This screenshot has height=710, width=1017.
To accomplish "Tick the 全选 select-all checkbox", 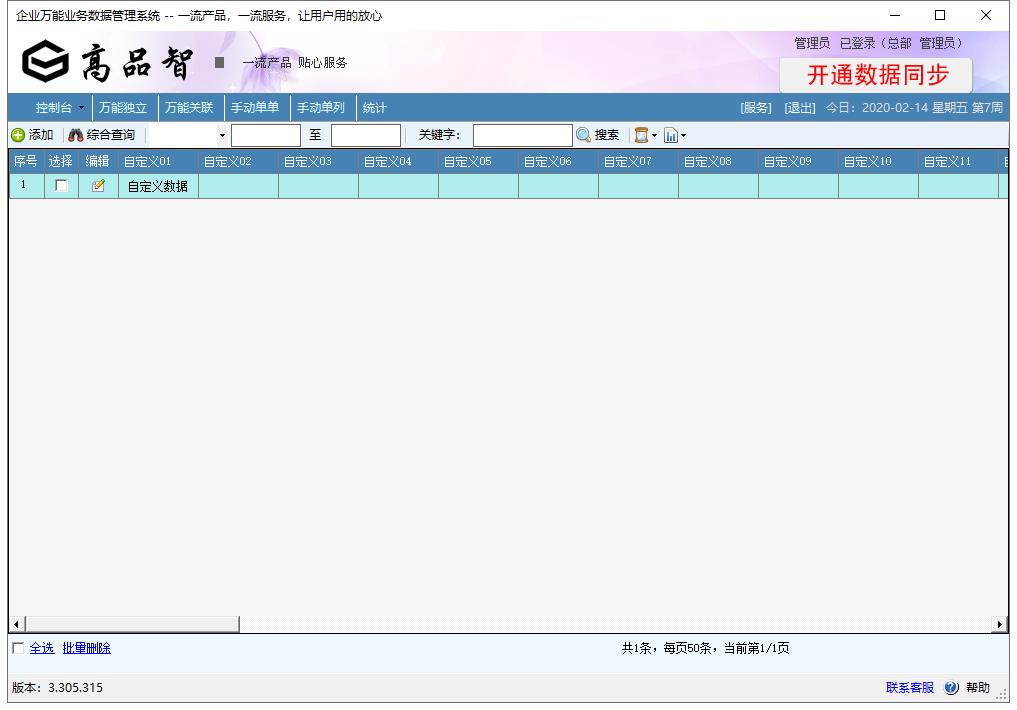I will tap(18, 648).
